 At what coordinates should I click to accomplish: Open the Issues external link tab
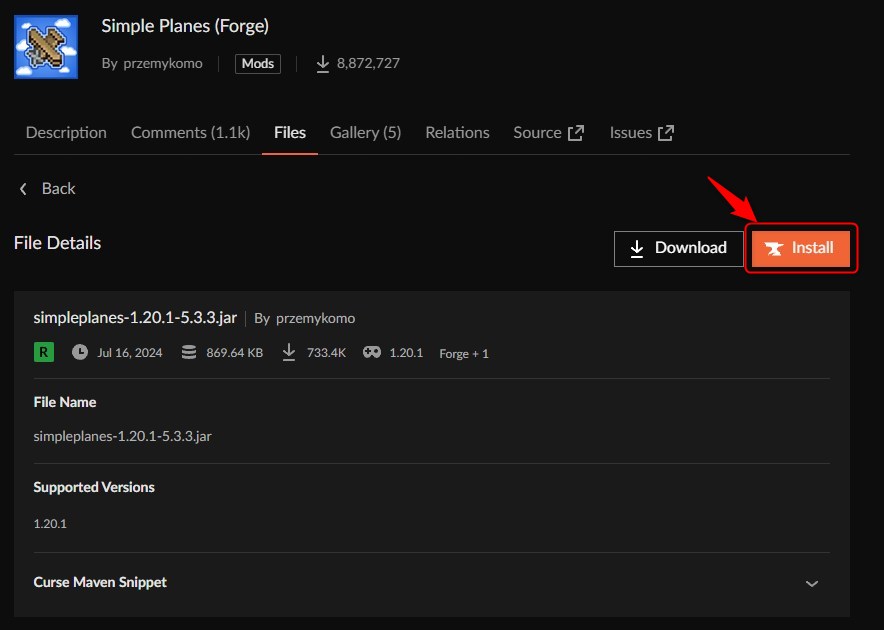pyautogui.click(x=642, y=133)
